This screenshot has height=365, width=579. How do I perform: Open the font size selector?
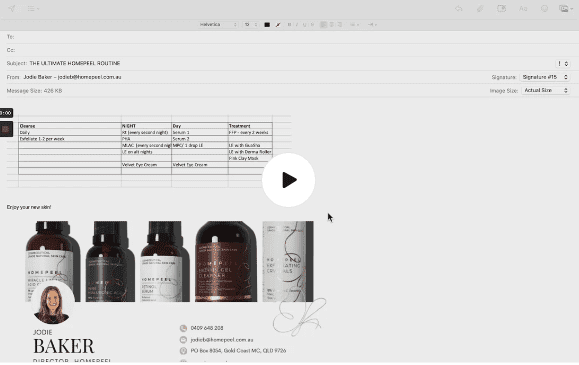click(x=250, y=24)
